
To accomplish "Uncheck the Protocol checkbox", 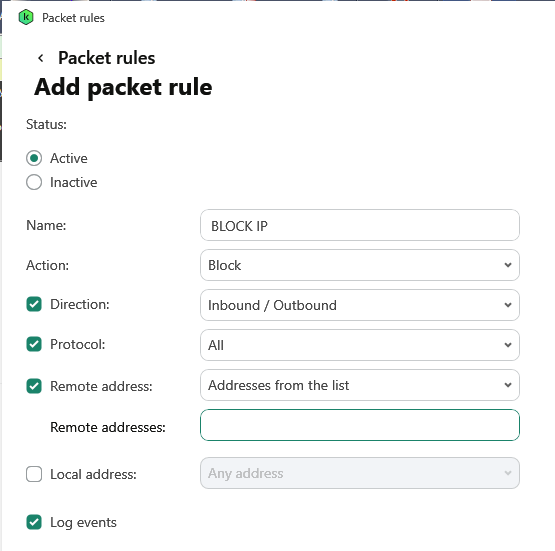I will point(34,344).
